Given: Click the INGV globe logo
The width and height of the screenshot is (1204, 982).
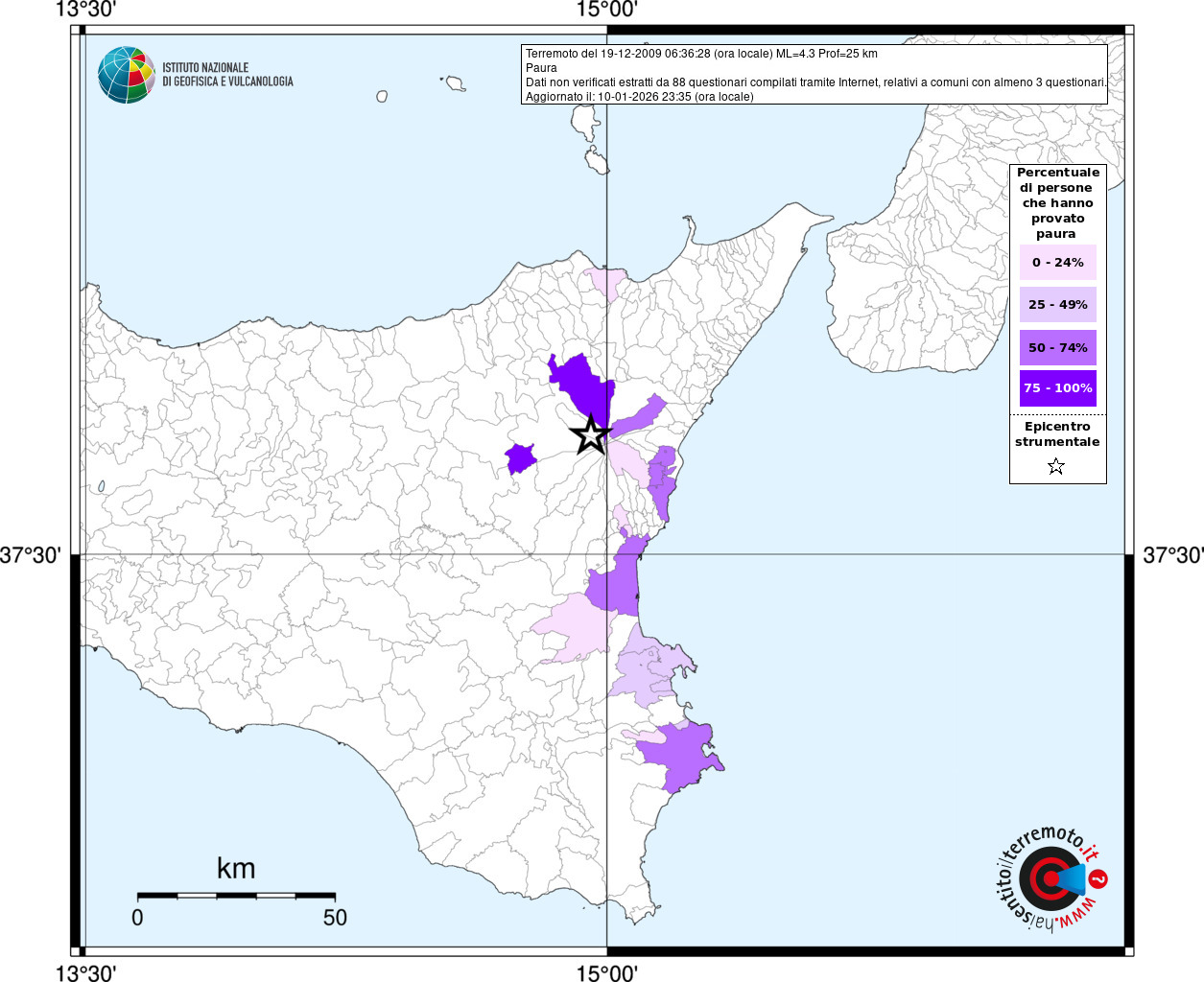Looking at the screenshot, I should tap(127, 75).
